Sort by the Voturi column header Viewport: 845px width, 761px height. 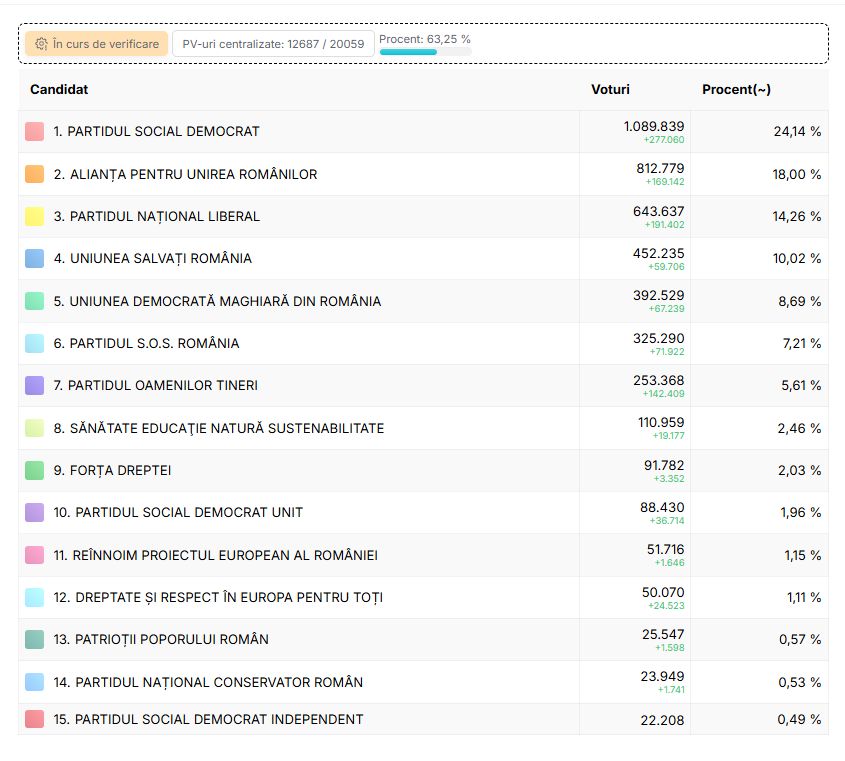(610, 89)
